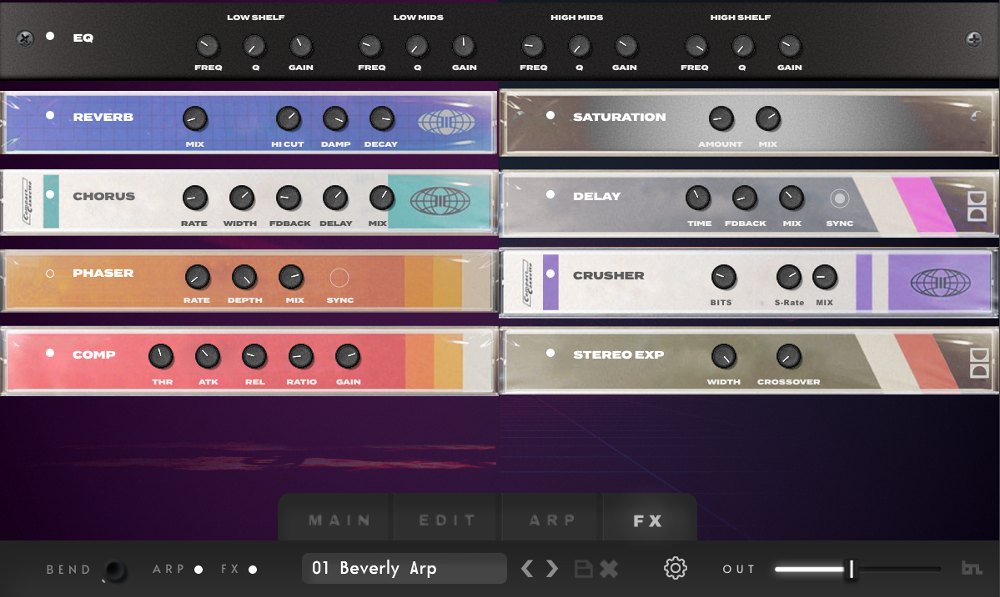Viewport: 1000px width, 597px height.
Task: Toggle the Phaser SYNC button
Action: [x=339, y=277]
